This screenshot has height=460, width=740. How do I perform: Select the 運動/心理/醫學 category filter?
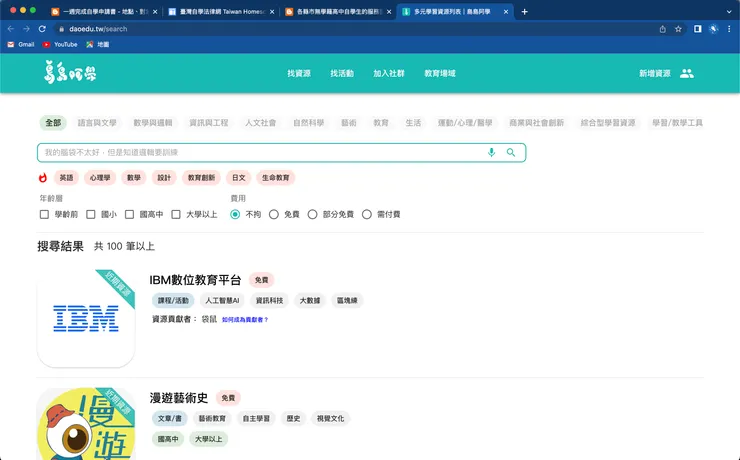pos(465,123)
